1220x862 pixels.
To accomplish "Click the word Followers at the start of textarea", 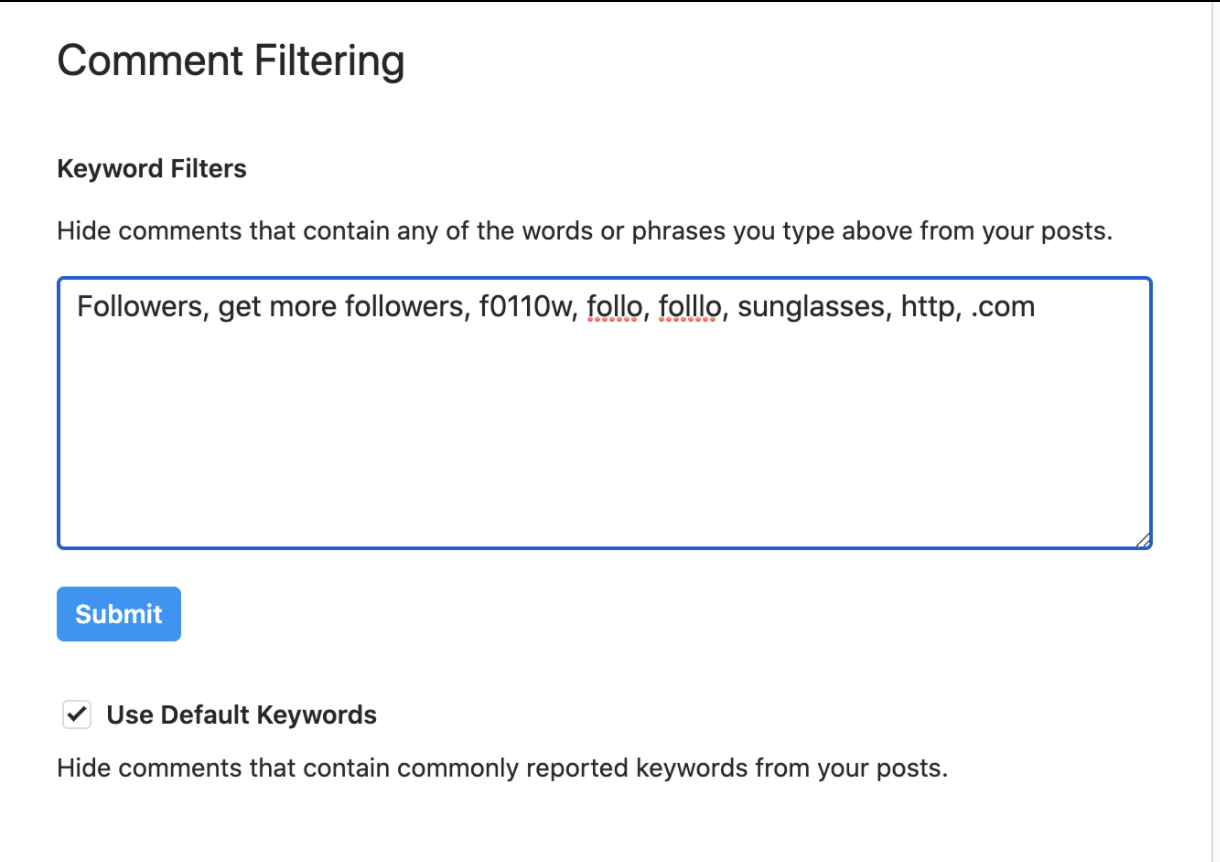I will click(x=140, y=307).
